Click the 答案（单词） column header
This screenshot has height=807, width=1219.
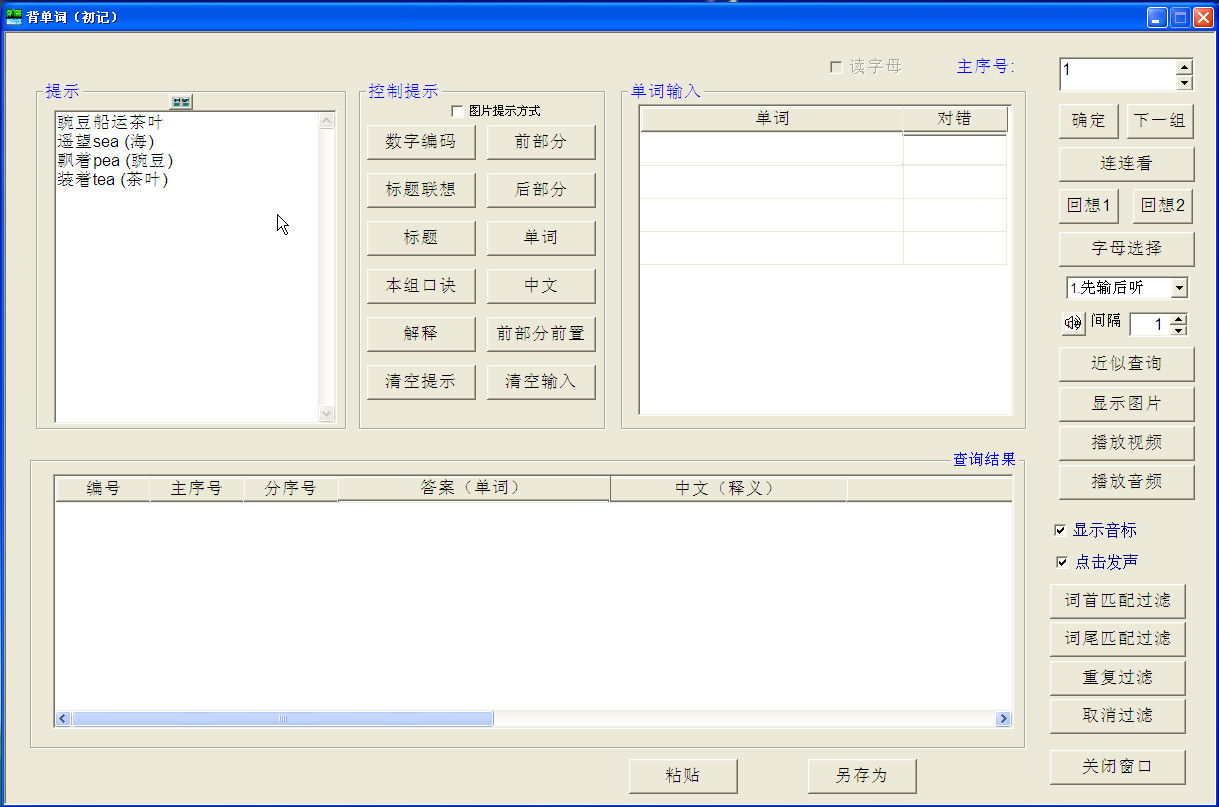click(x=474, y=488)
